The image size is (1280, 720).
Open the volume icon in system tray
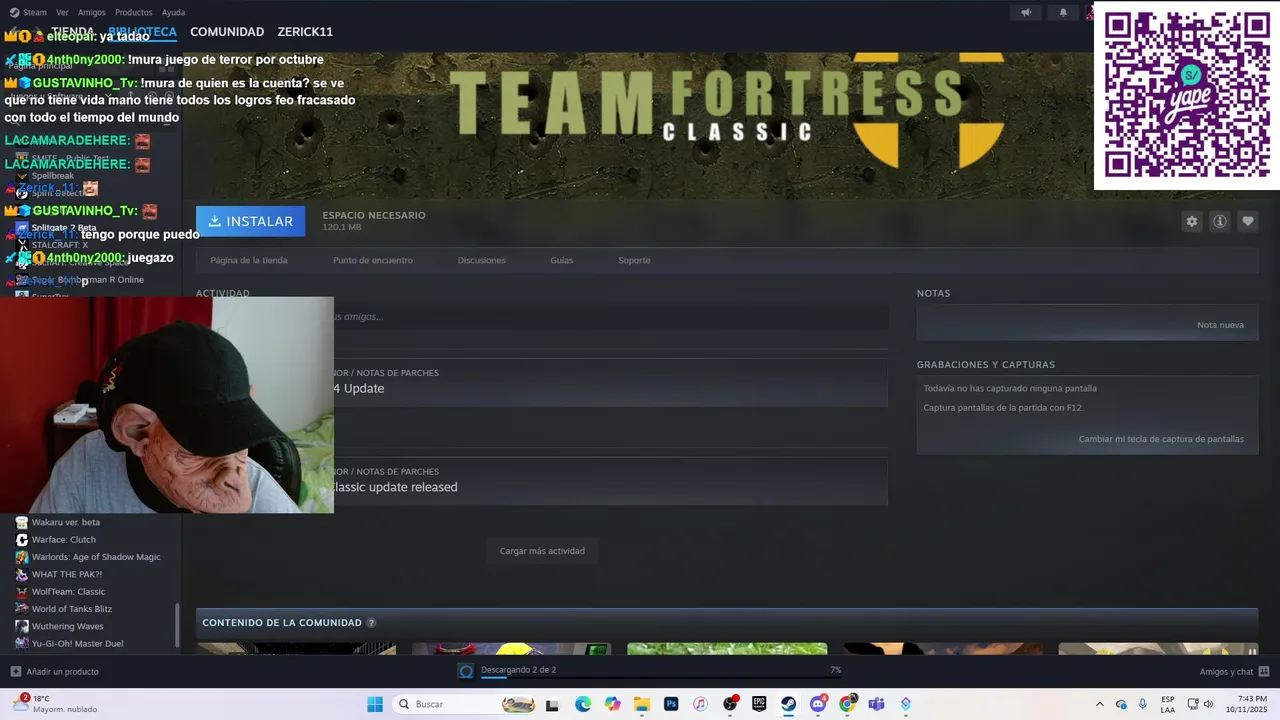coord(1209,704)
